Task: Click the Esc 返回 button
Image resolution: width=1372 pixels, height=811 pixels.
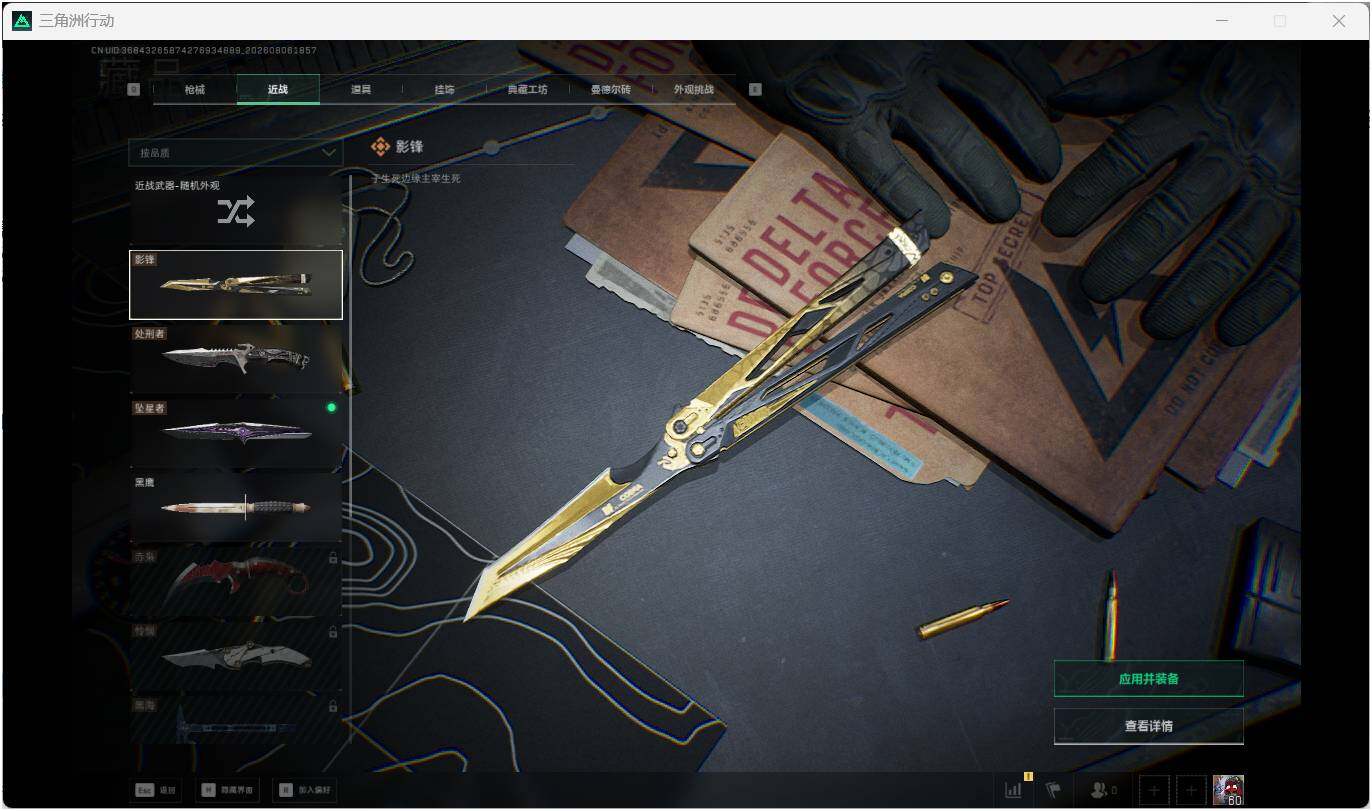Action: coord(154,790)
